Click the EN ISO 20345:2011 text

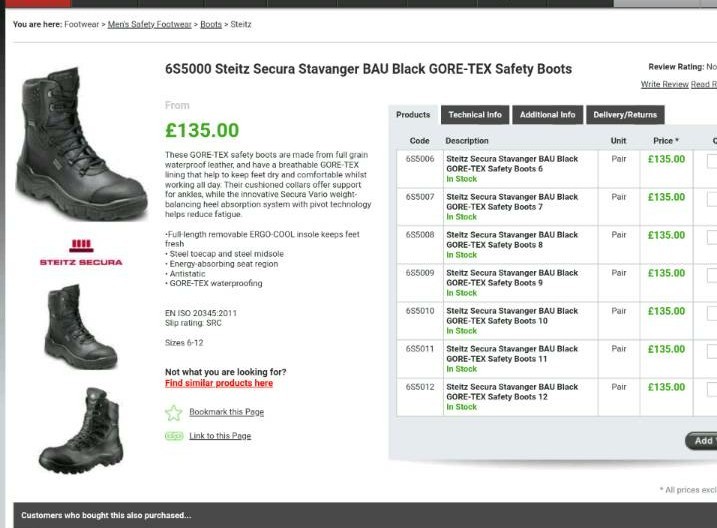click(x=201, y=313)
